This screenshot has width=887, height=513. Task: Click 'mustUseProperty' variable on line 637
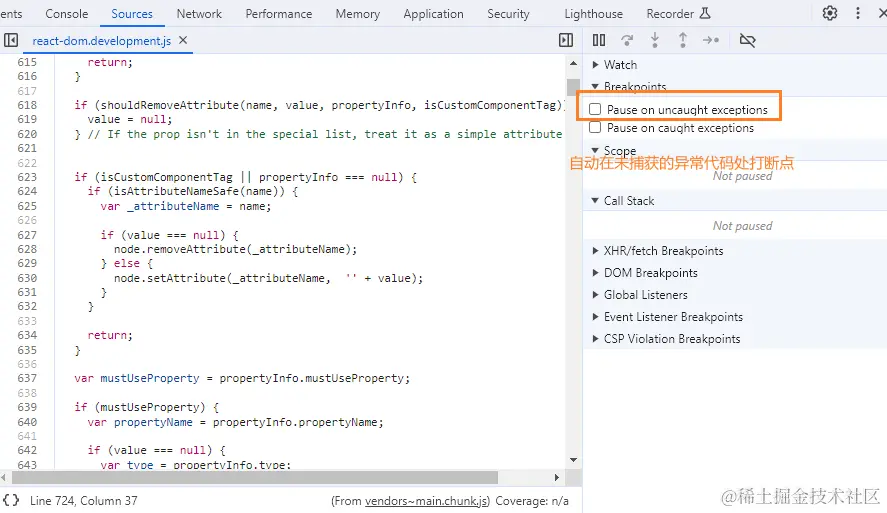pos(150,378)
